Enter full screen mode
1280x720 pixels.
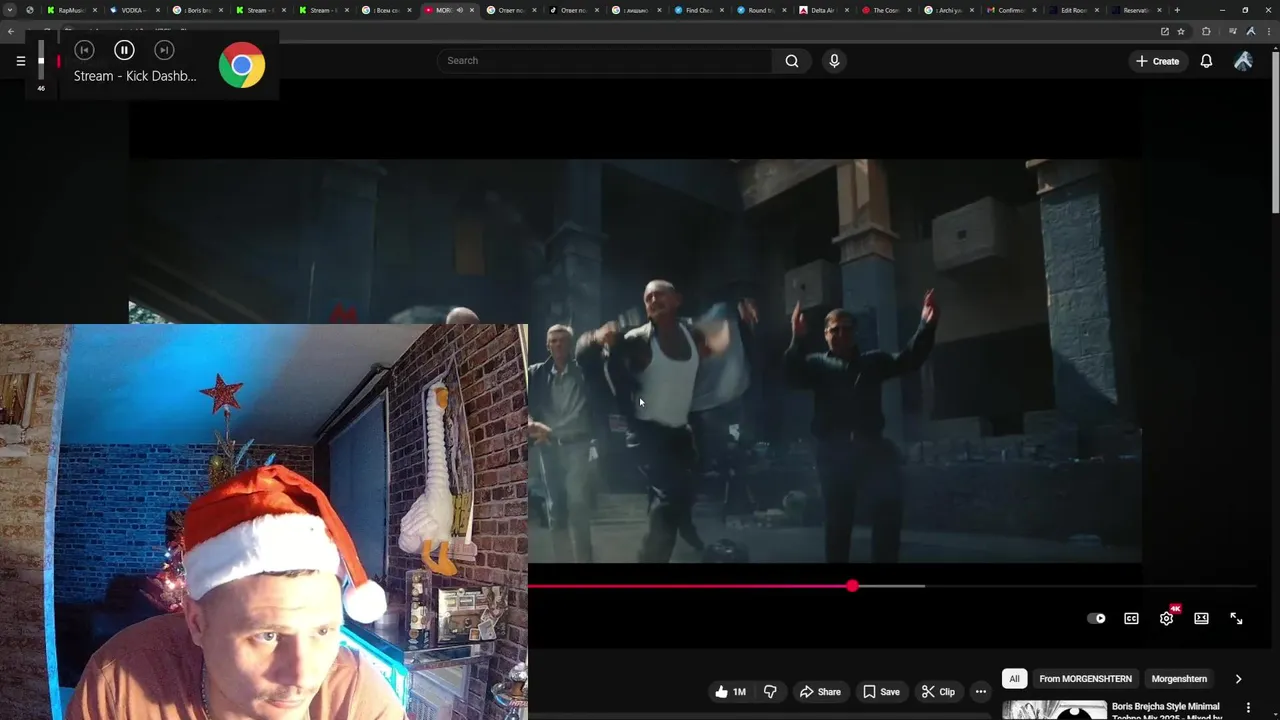tap(1236, 618)
